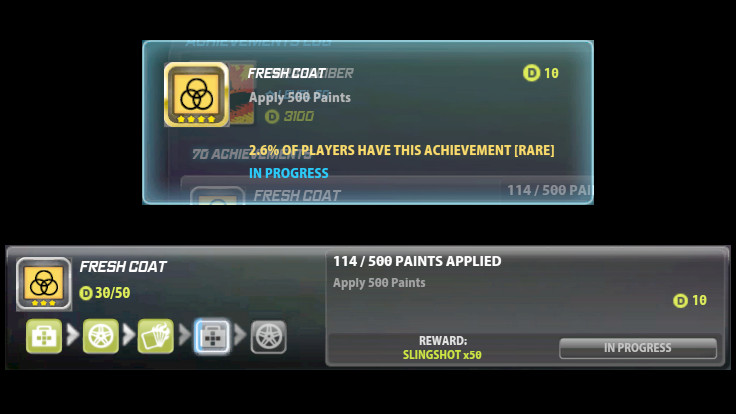Select the SLINGSHOT x50 reward text

(442, 355)
